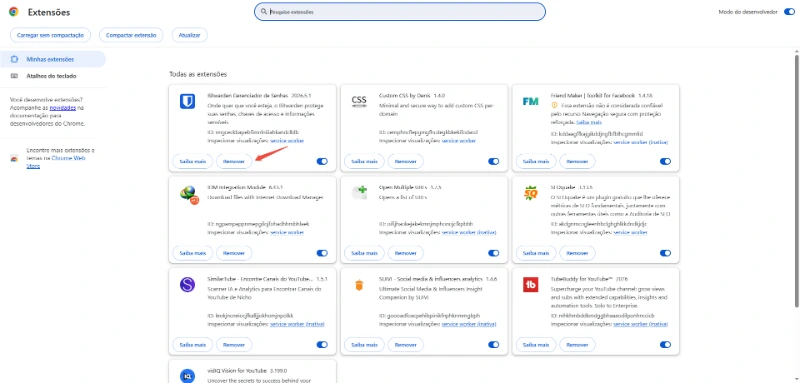Screen dimensions: 800x383
Task: Switch off the SimilarTube toggle
Action: pos(322,345)
